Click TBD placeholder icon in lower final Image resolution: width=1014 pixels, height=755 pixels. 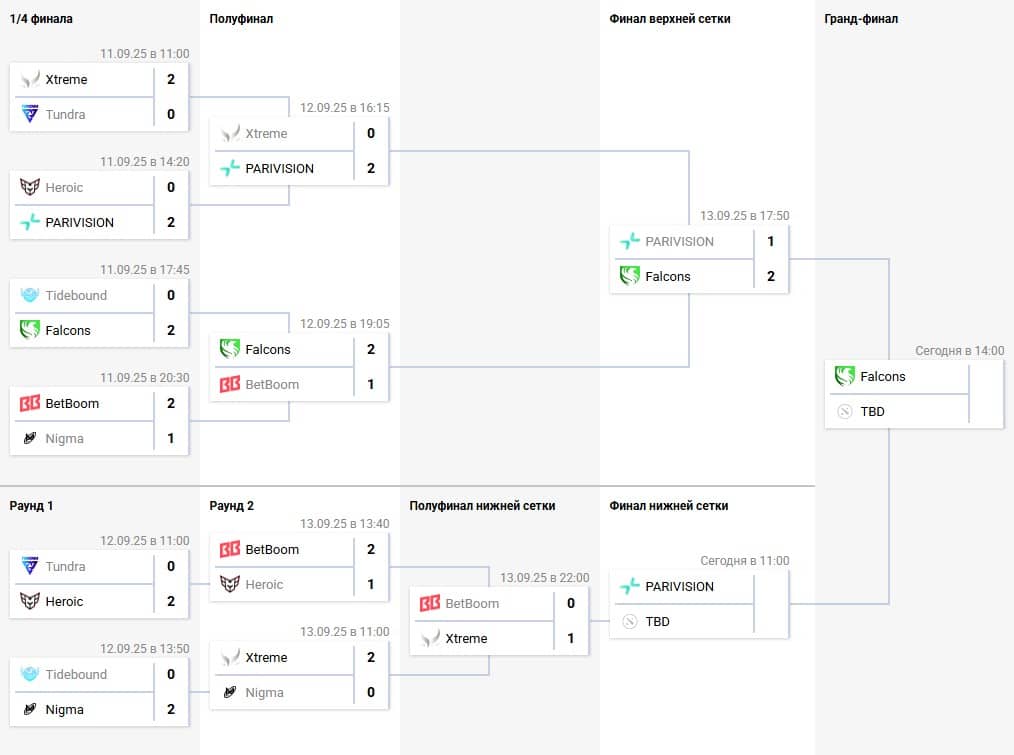(630, 622)
